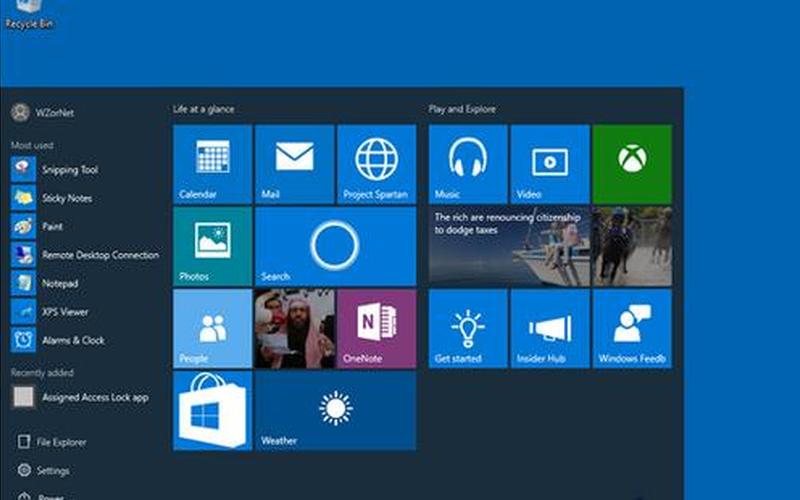Click the File Explorer icon

[23, 442]
